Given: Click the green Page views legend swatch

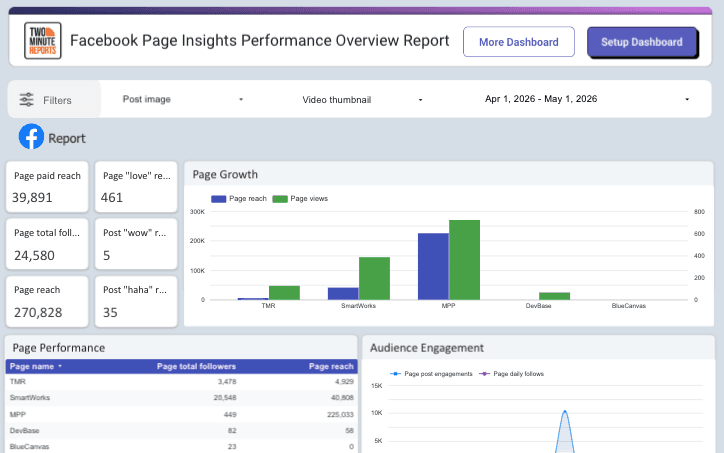Looking at the screenshot, I should point(280,199).
